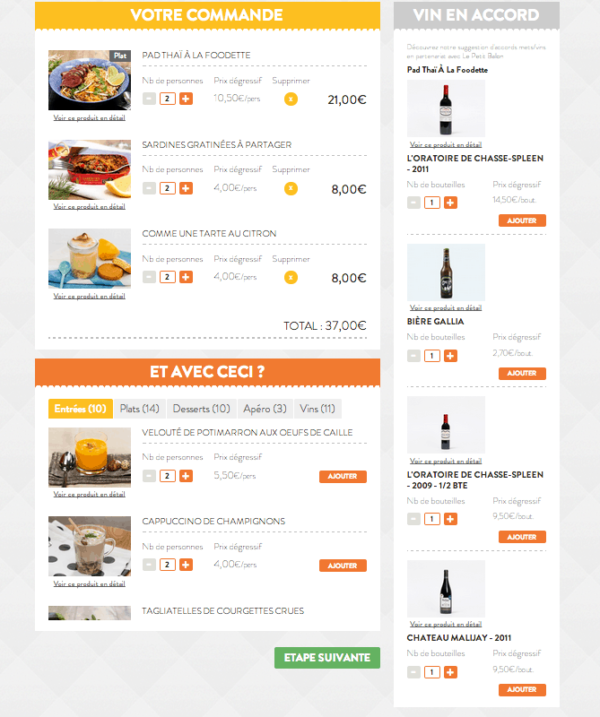Screen dimensions: 600x717
Task: Add Bière Gallia via Ajouter button
Action: [522, 373]
